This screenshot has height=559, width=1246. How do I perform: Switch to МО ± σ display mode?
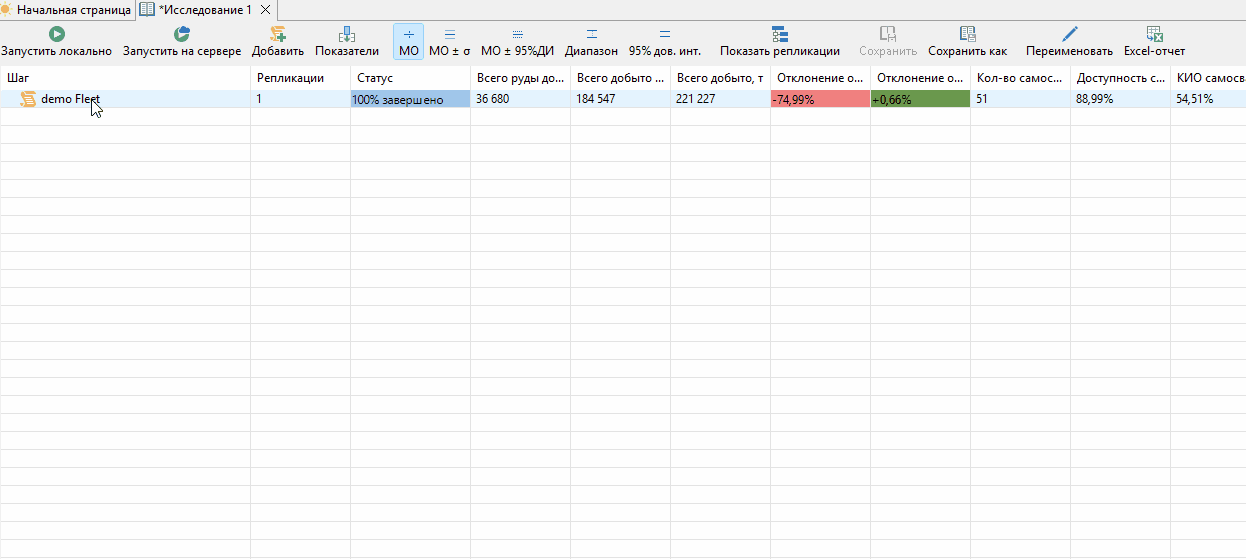click(449, 42)
